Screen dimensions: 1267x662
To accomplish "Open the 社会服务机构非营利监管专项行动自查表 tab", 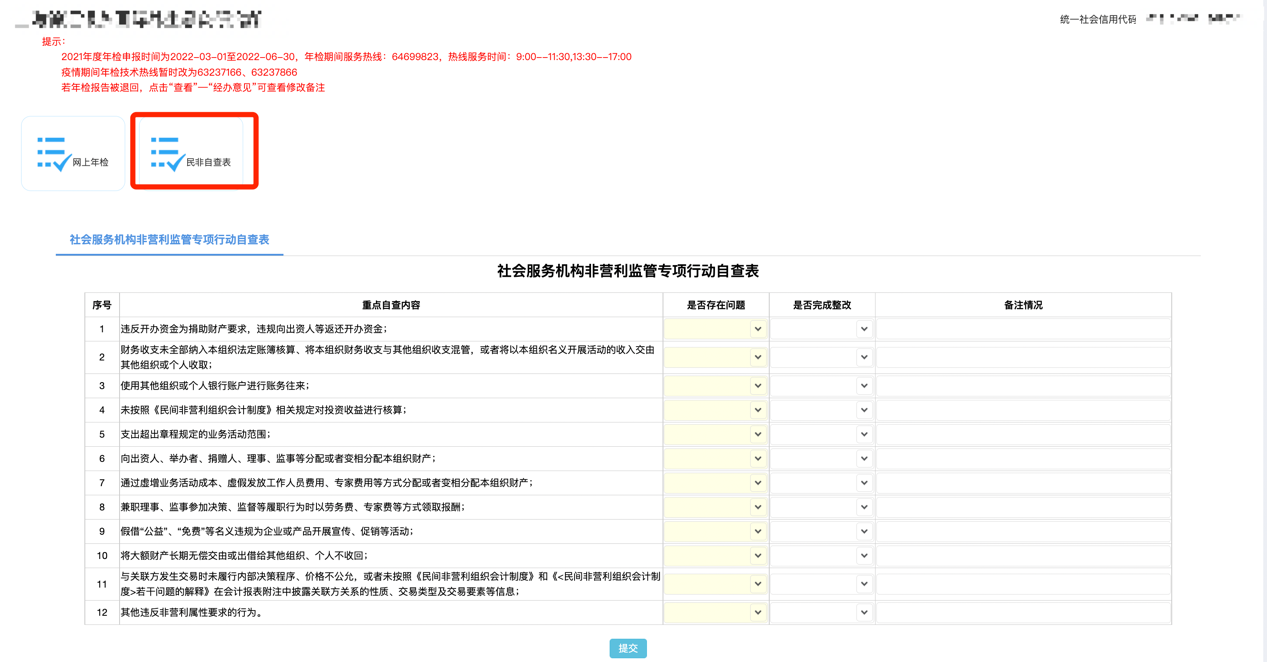I will point(168,240).
